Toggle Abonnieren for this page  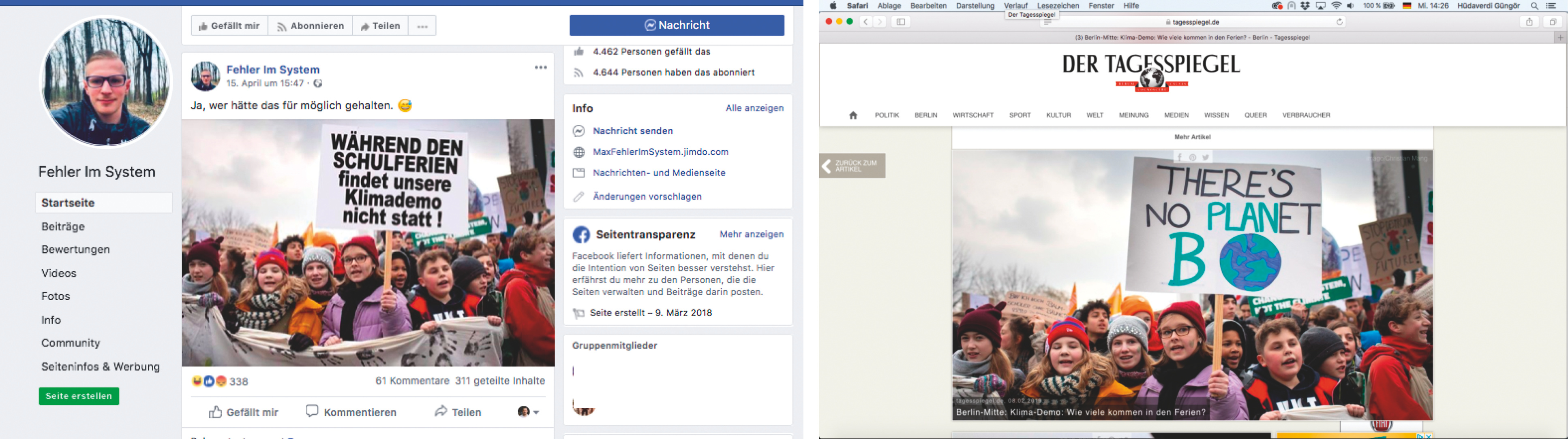click(310, 26)
